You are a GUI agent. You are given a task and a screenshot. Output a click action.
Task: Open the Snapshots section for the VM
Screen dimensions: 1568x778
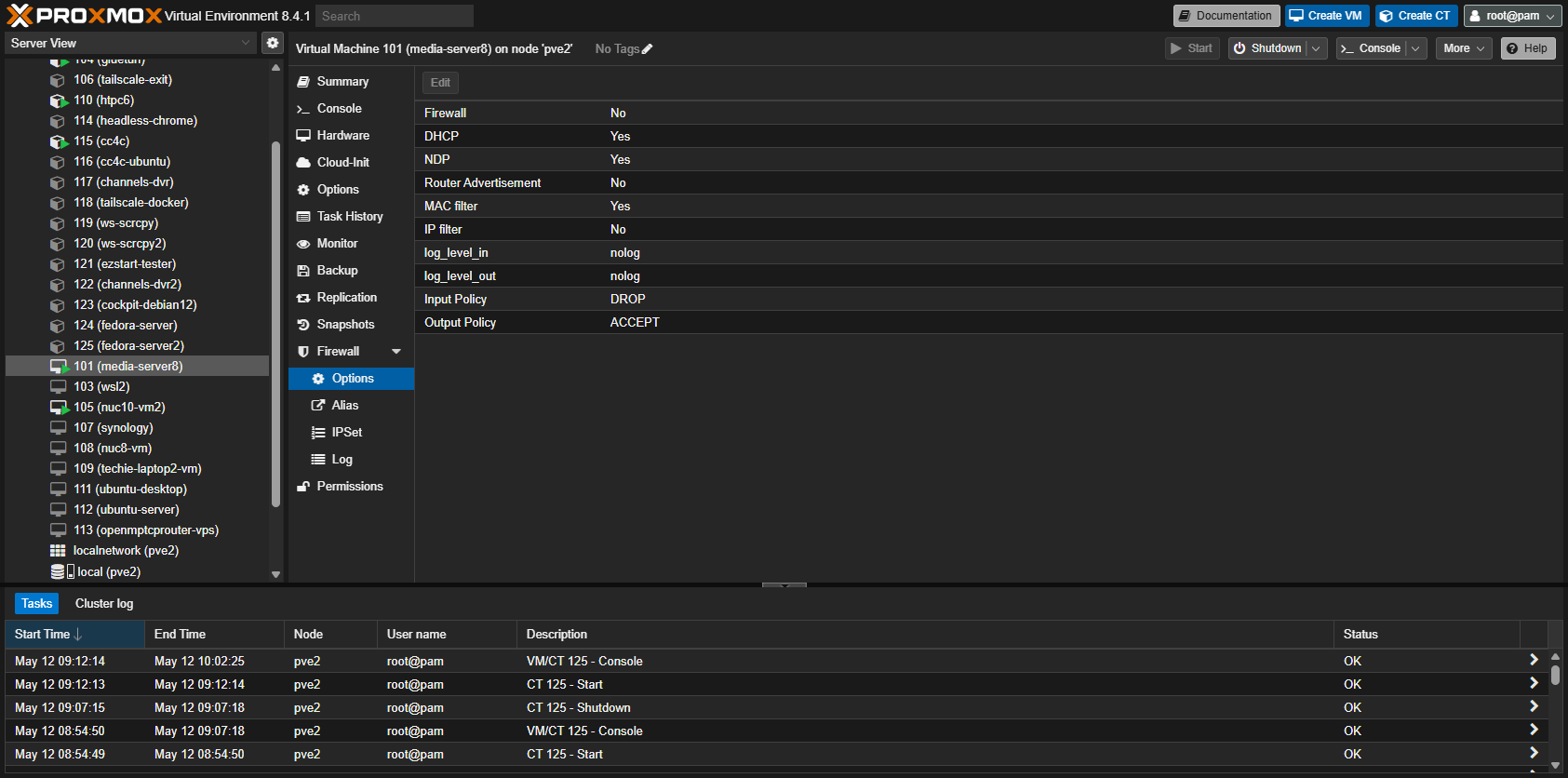[x=345, y=325]
